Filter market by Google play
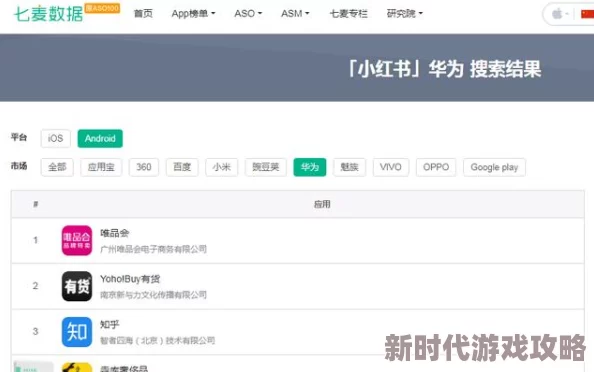Image resolution: width=594 pixels, height=372 pixels. click(494, 167)
